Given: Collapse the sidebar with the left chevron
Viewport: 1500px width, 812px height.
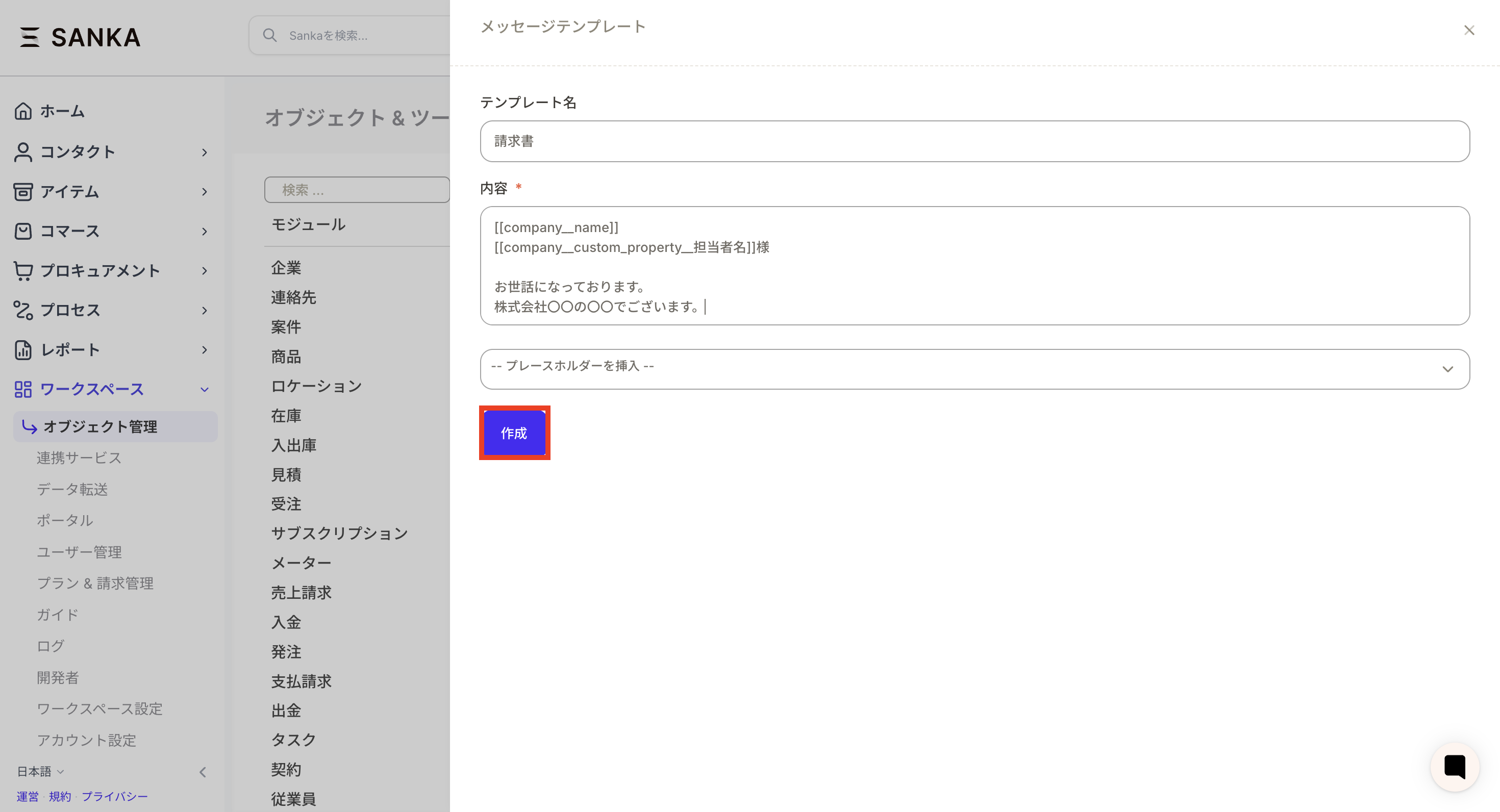Looking at the screenshot, I should (203, 771).
